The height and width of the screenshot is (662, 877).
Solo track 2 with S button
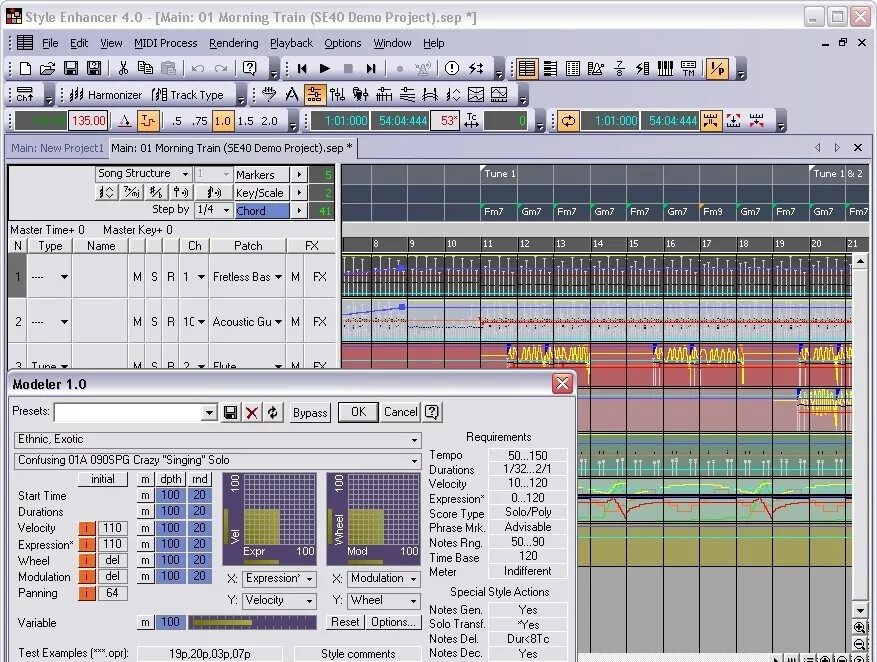click(x=154, y=322)
